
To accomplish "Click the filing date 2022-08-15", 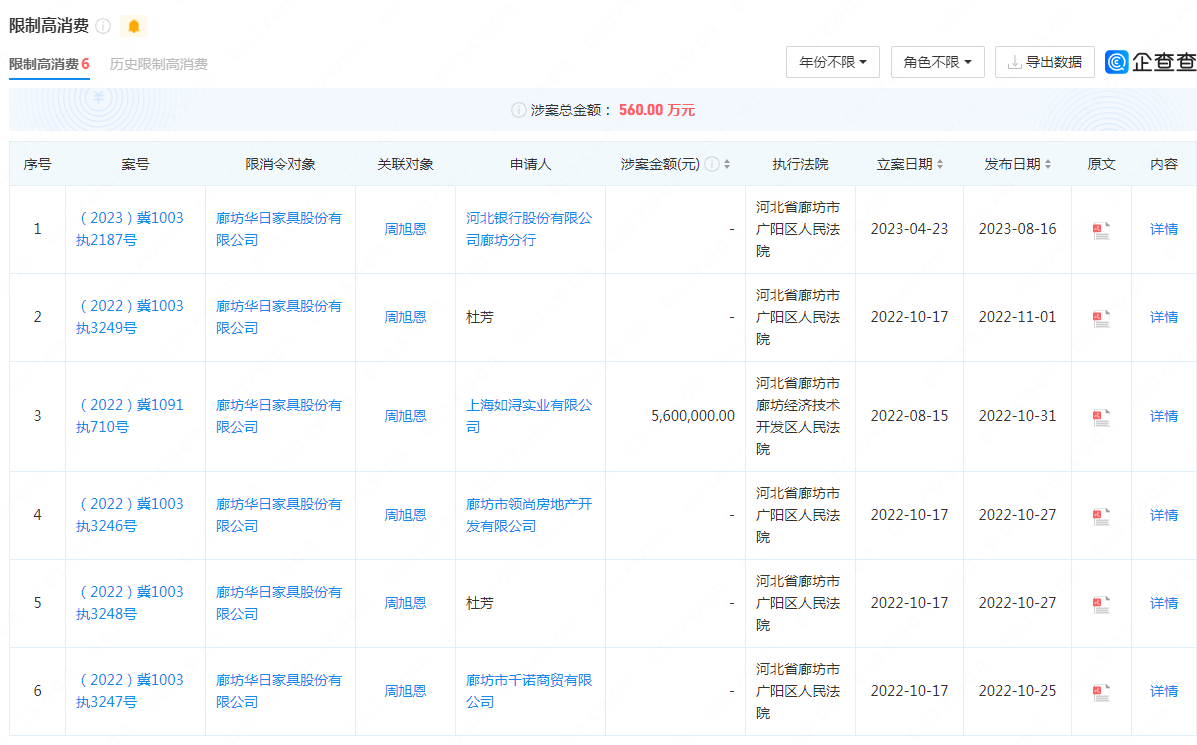I will click(x=909, y=416).
